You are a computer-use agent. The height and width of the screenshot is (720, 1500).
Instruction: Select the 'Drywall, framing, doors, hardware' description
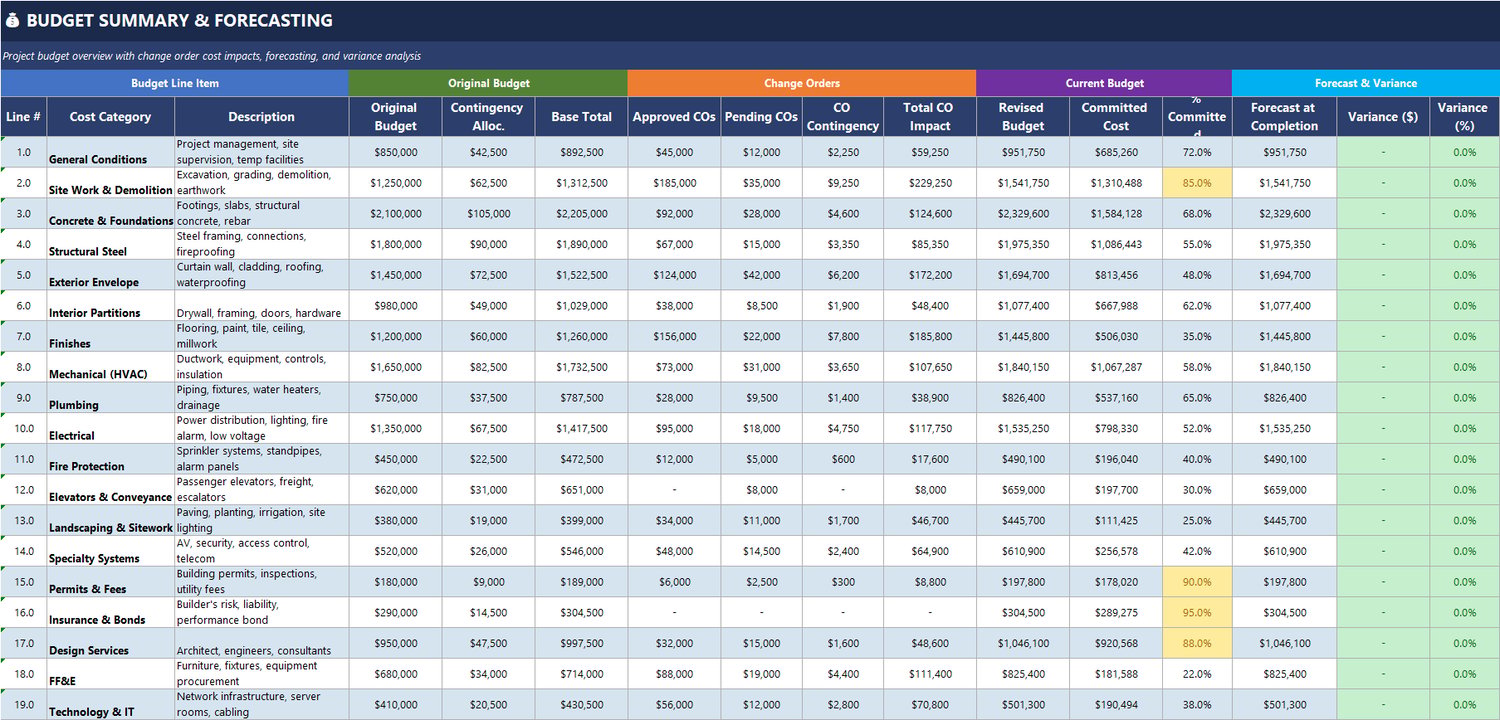(x=262, y=306)
